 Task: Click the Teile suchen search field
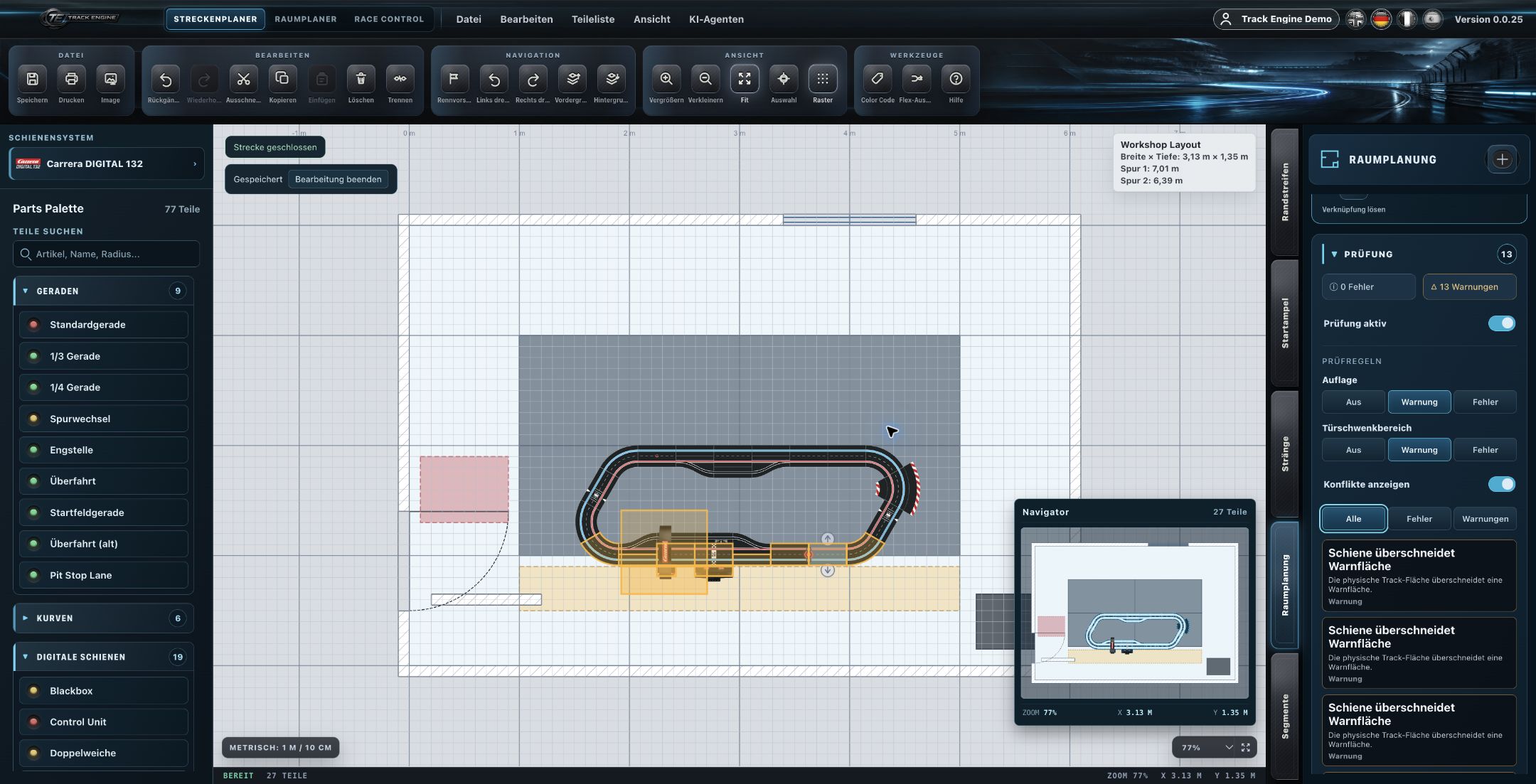click(x=106, y=254)
